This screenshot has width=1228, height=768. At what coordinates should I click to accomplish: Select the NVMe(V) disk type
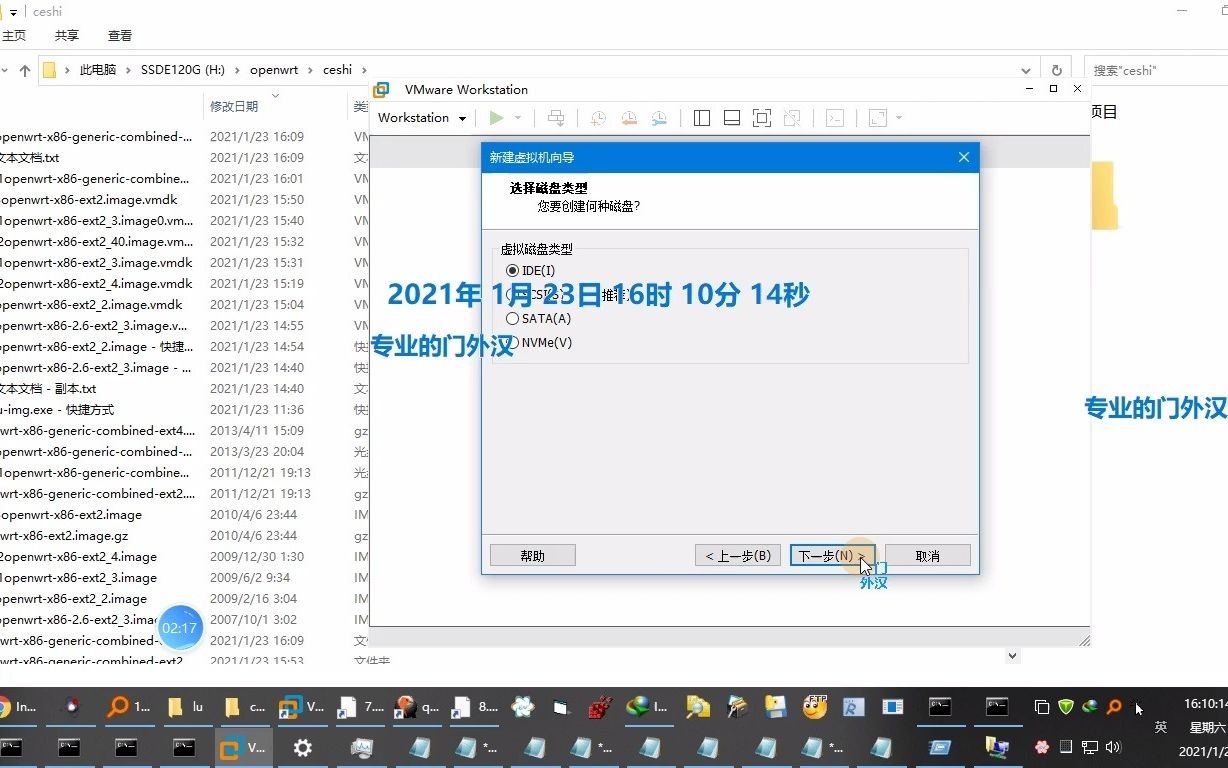tap(540, 343)
